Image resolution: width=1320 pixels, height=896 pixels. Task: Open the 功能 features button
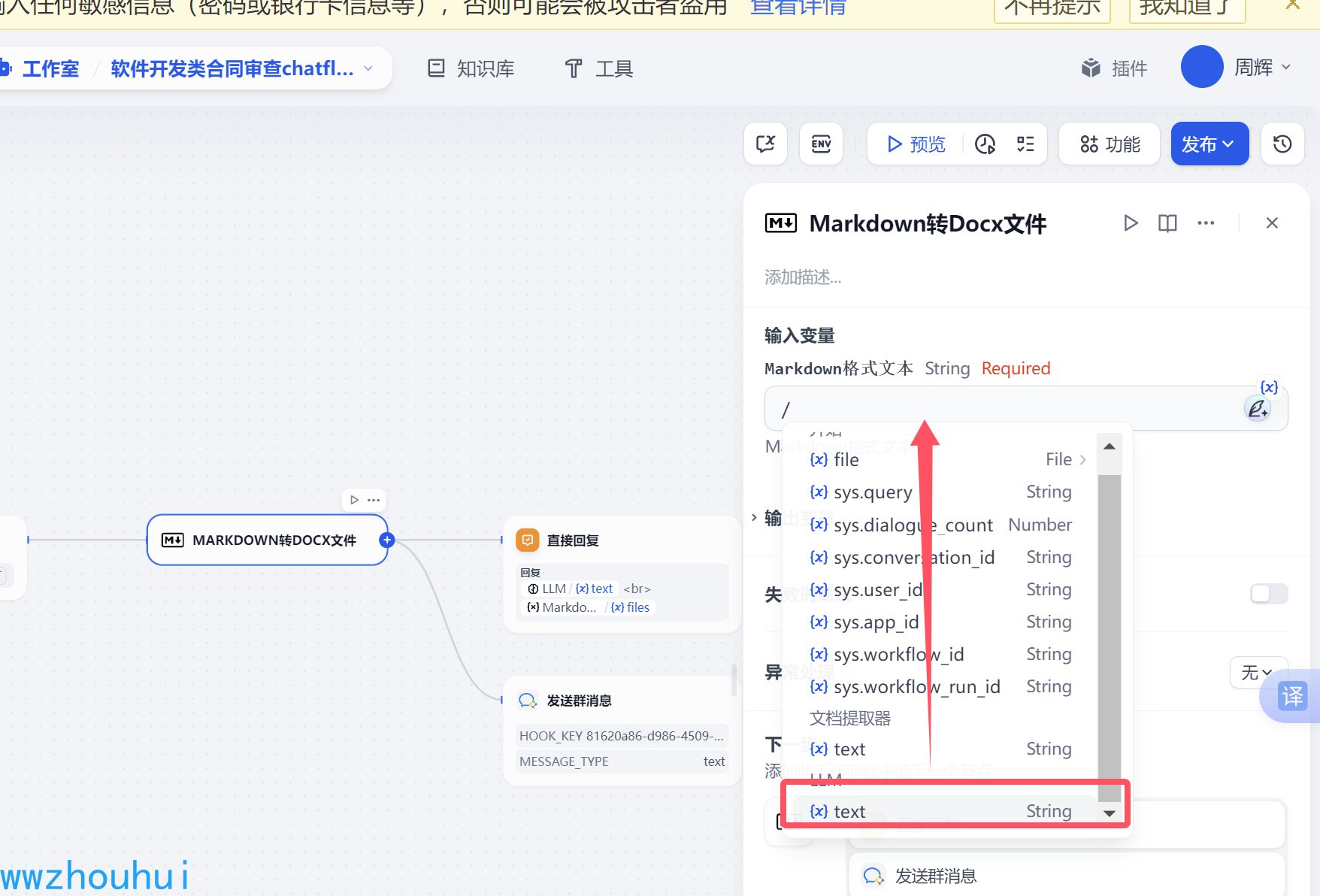(x=1110, y=144)
